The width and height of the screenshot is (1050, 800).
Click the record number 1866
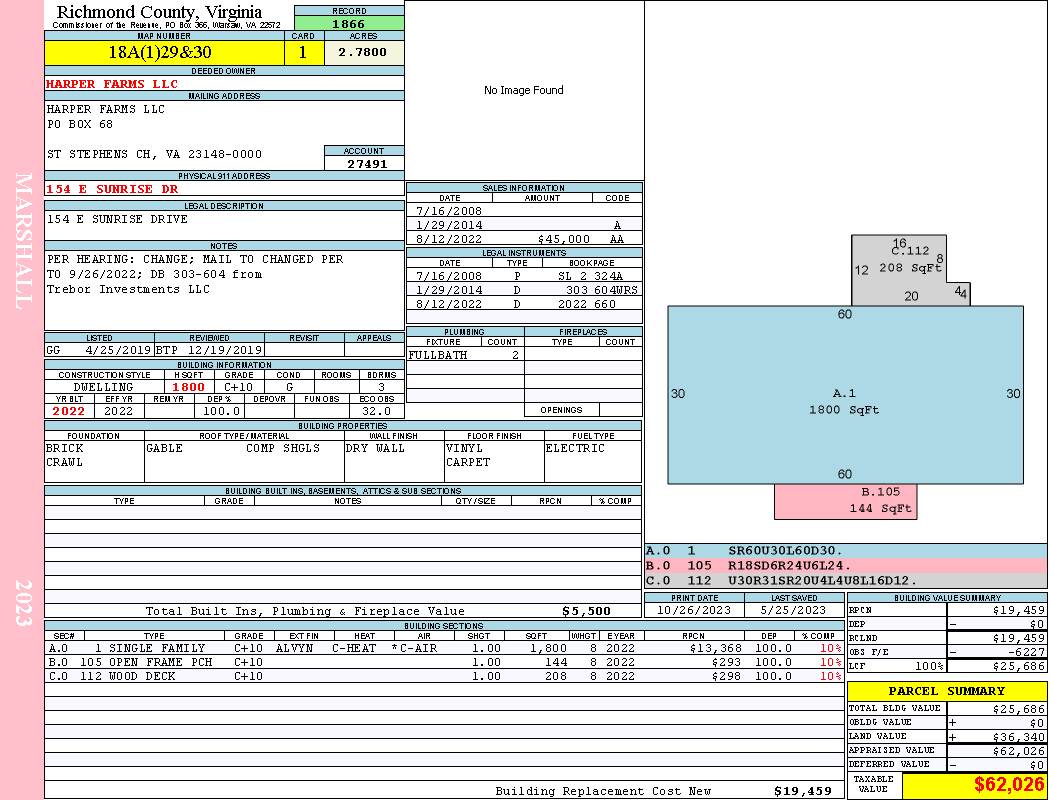point(348,23)
